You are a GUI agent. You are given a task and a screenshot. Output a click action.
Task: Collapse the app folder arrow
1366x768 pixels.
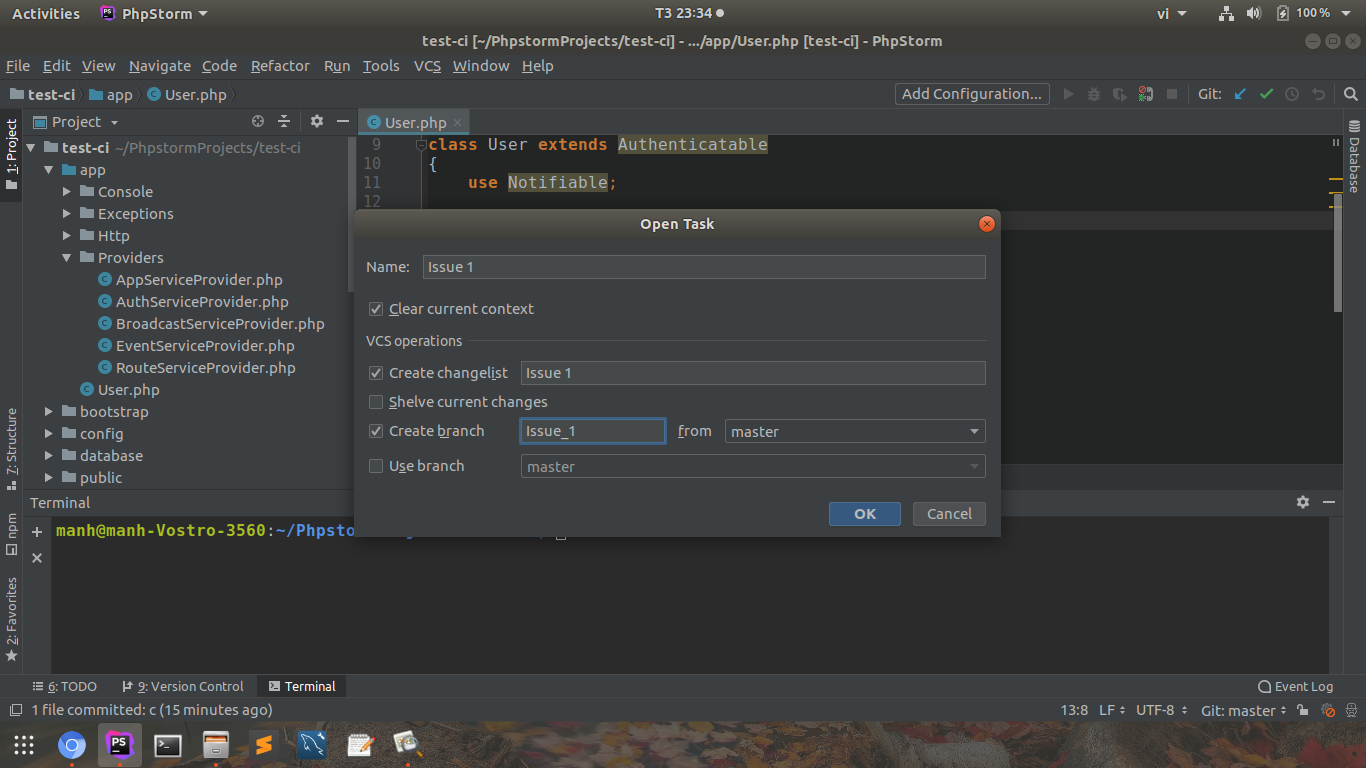pos(49,170)
